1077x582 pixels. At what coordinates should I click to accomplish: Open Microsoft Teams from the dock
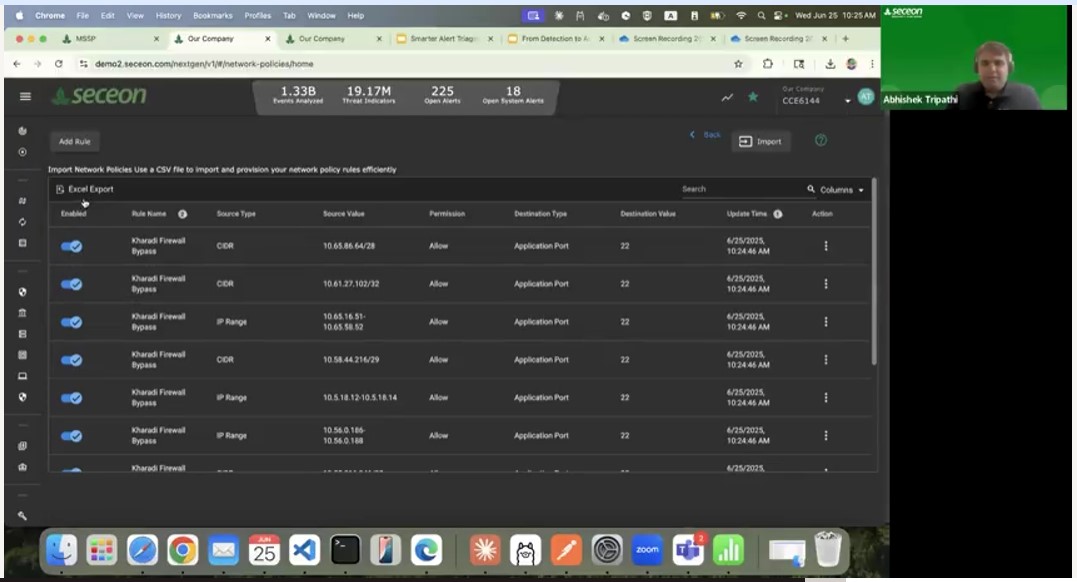coord(688,550)
